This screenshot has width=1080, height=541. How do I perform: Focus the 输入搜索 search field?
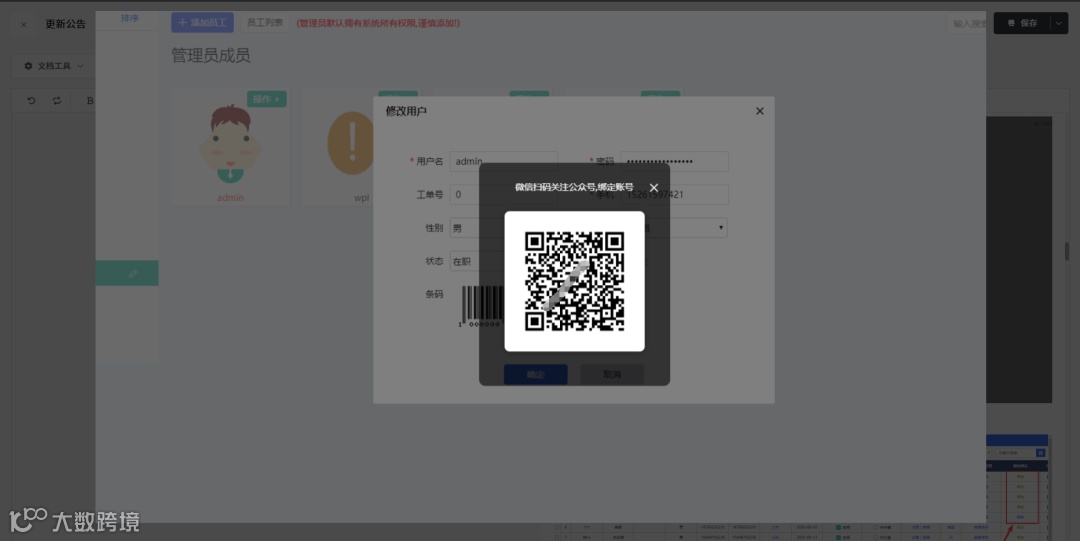pyautogui.click(x=967, y=23)
